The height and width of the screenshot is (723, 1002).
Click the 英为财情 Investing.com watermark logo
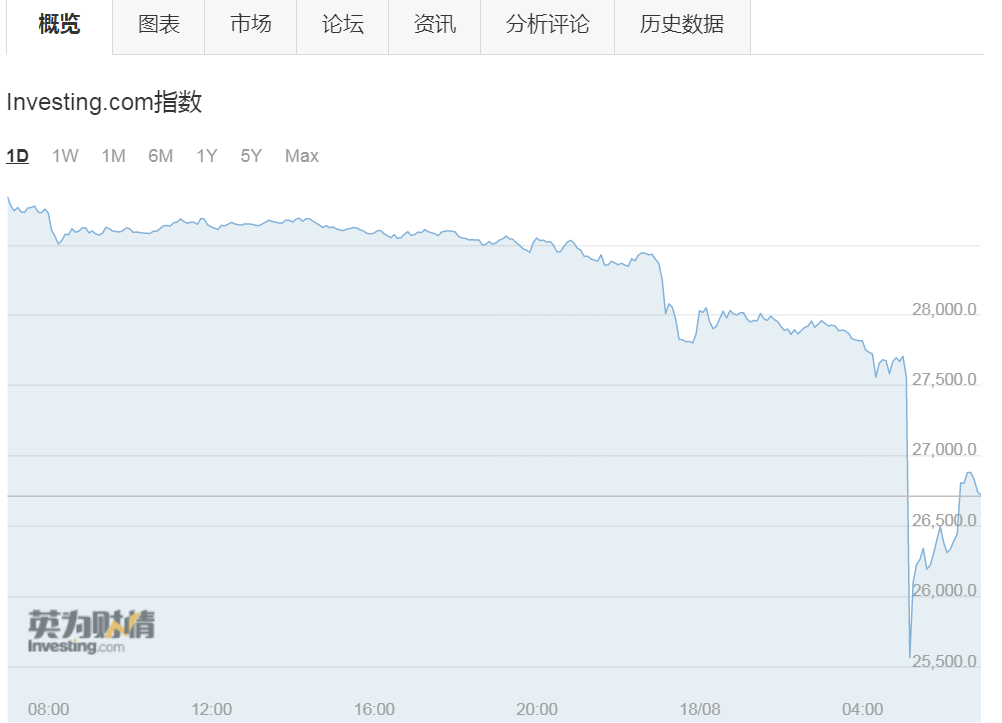point(91,632)
